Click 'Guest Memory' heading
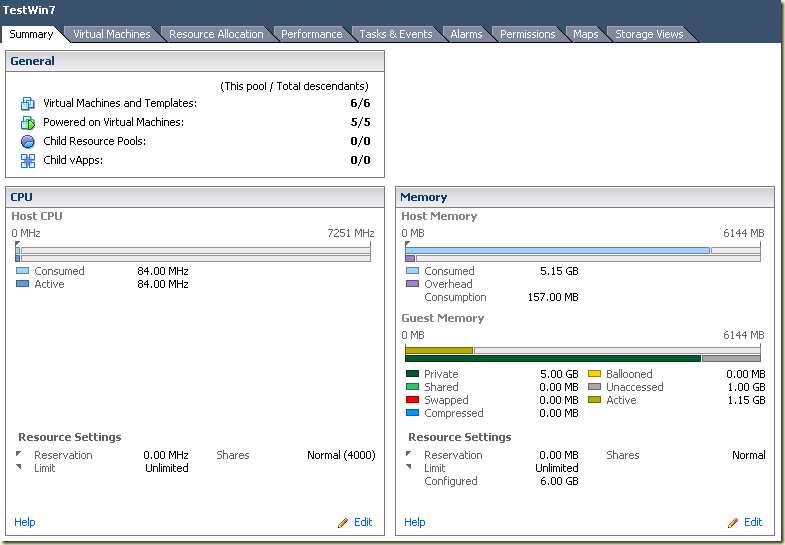This screenshot has height=545, width=785. (443, 318)
